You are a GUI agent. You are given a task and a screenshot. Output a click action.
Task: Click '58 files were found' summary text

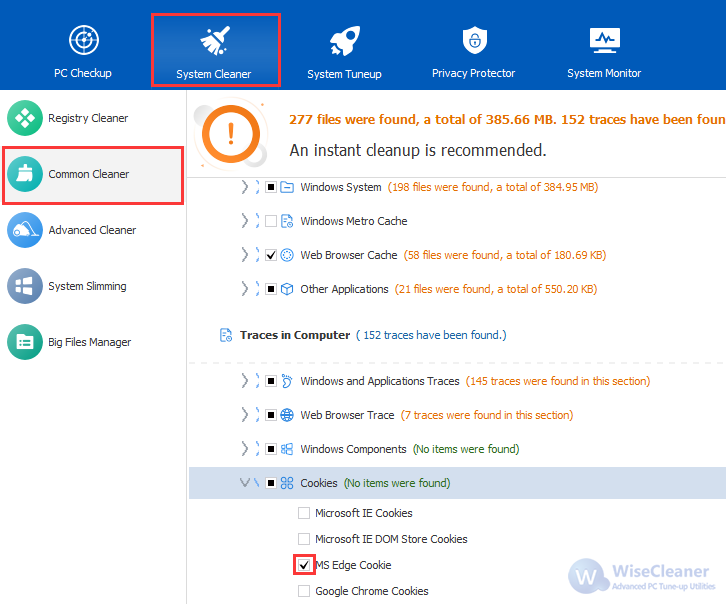[505, 255]
